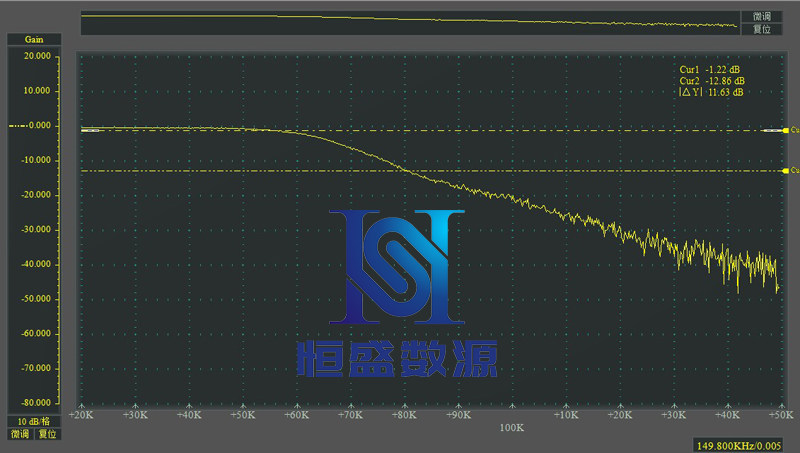
Task: Click the Cur1 -1.22 dB readout
Action: tap(709, 69)
